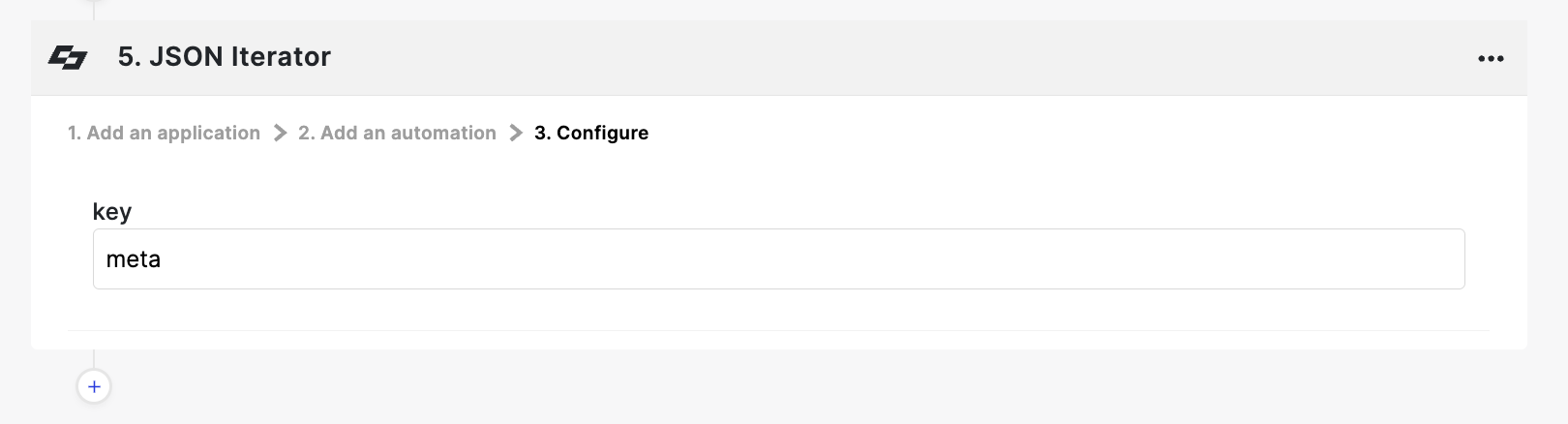Add a new step with the plus icon
Image resolution: width=1568 pixels, height=424 pixels.
(x=94, y=386)
